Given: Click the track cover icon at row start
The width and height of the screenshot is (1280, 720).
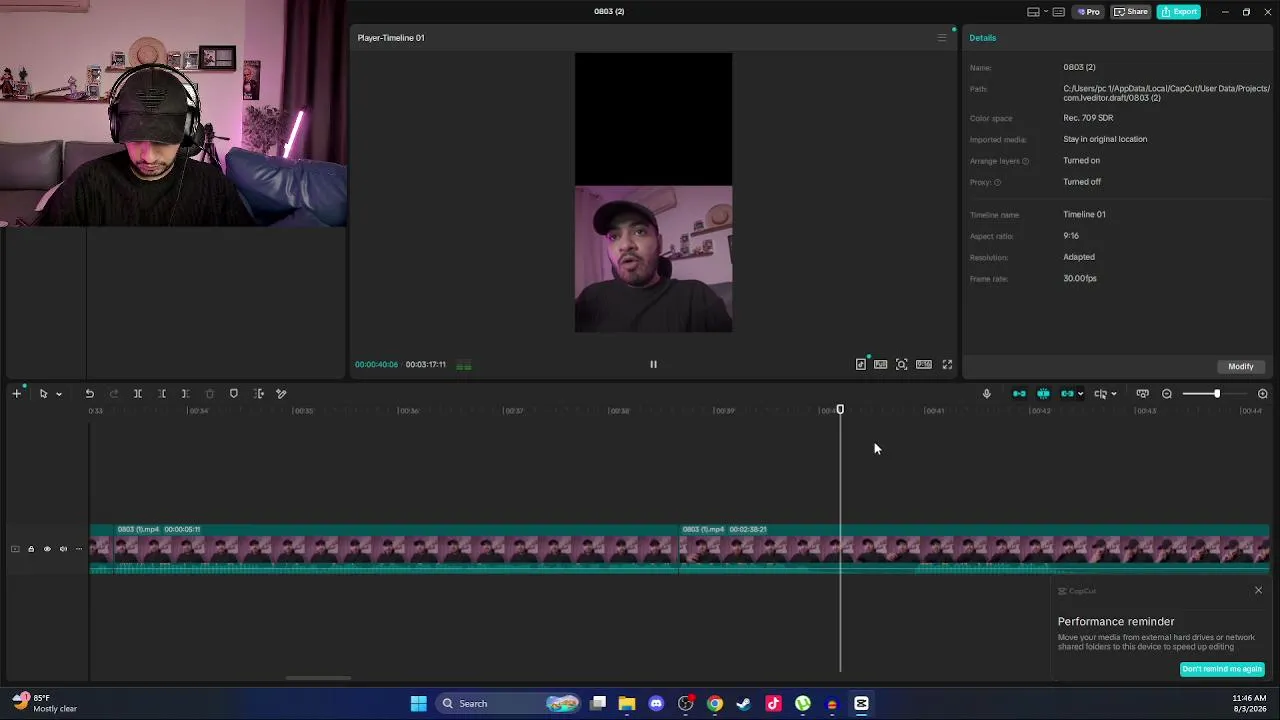Looking at the screenshot, I should pyautogui.click(x=14, y=549).
